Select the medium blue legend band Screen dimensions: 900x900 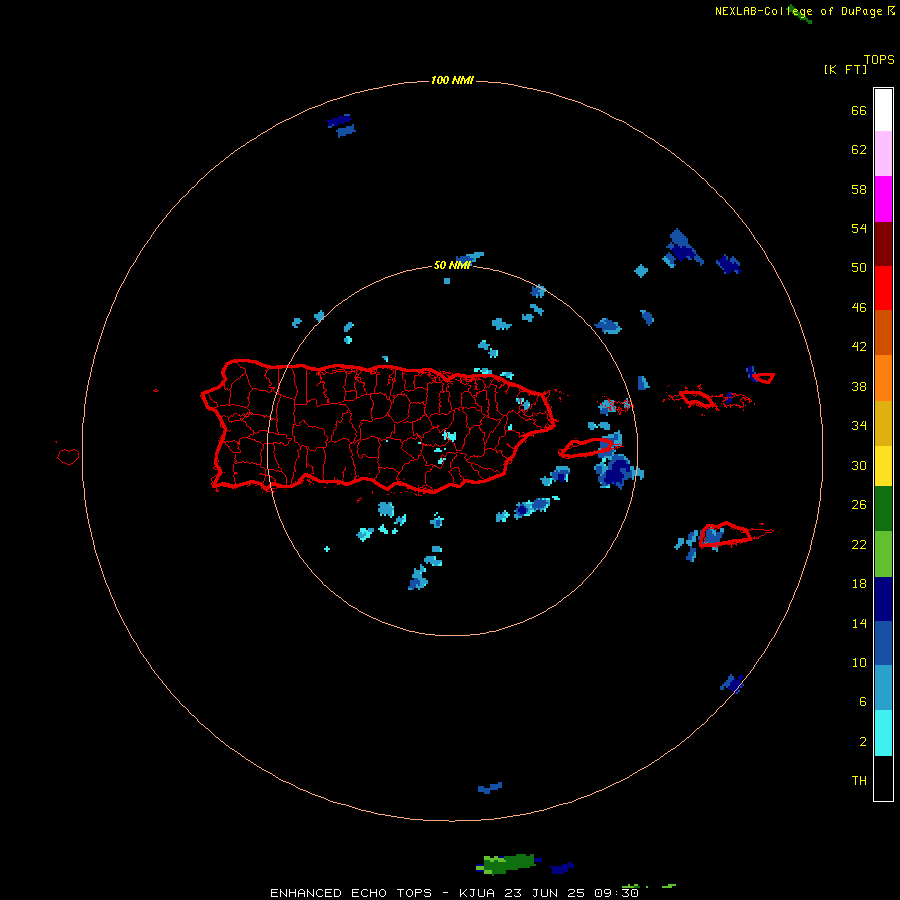[x=883, y=643]
